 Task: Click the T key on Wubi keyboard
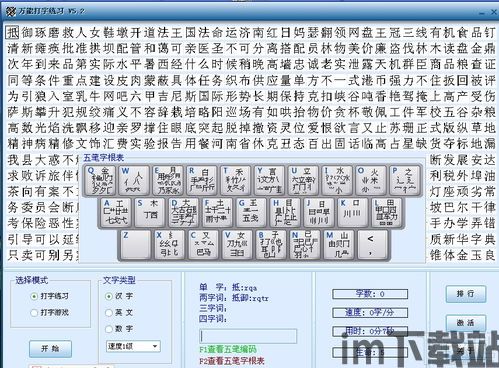(x=236, y=180)
